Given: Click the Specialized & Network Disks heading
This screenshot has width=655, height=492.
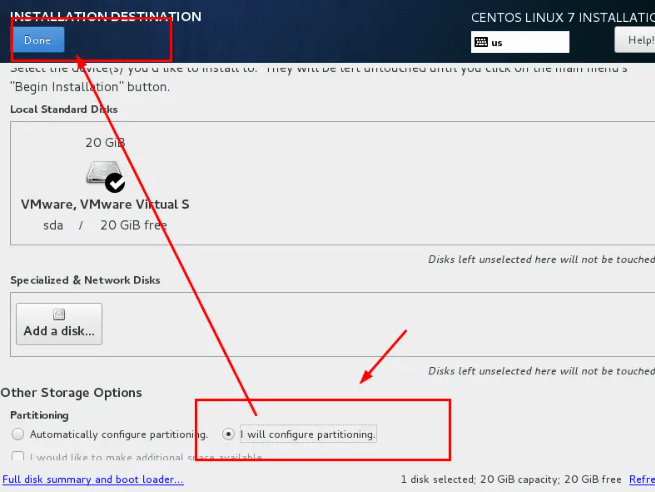Looking at the screenshot, I should (85, 280).
